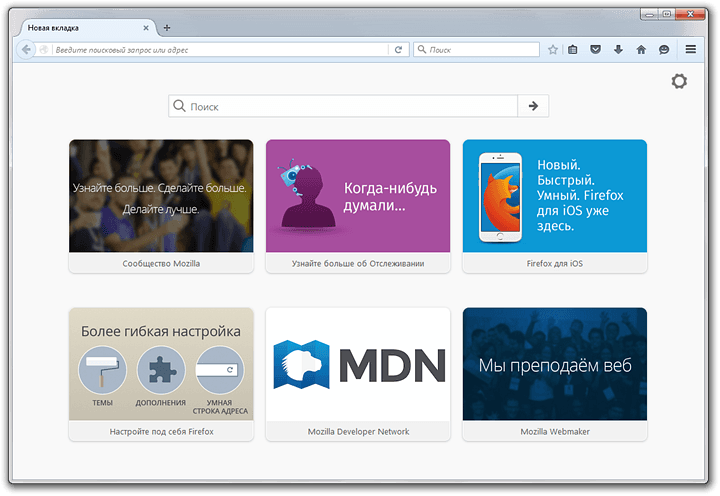Click the Firefox для iOS caption
Image resolution: width=720 pixels, height=496 pixels.
(x=555, y=264)
